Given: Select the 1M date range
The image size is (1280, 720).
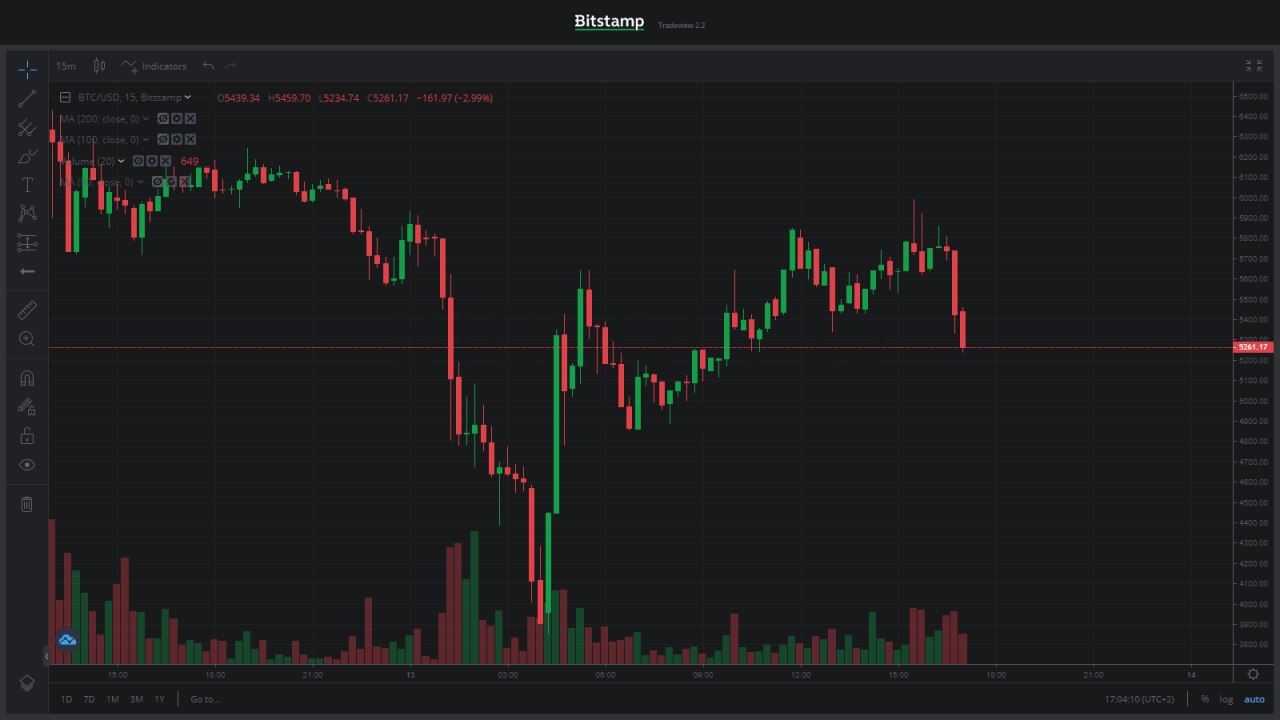Looking at the screenshot, I should tap(113, 699).
